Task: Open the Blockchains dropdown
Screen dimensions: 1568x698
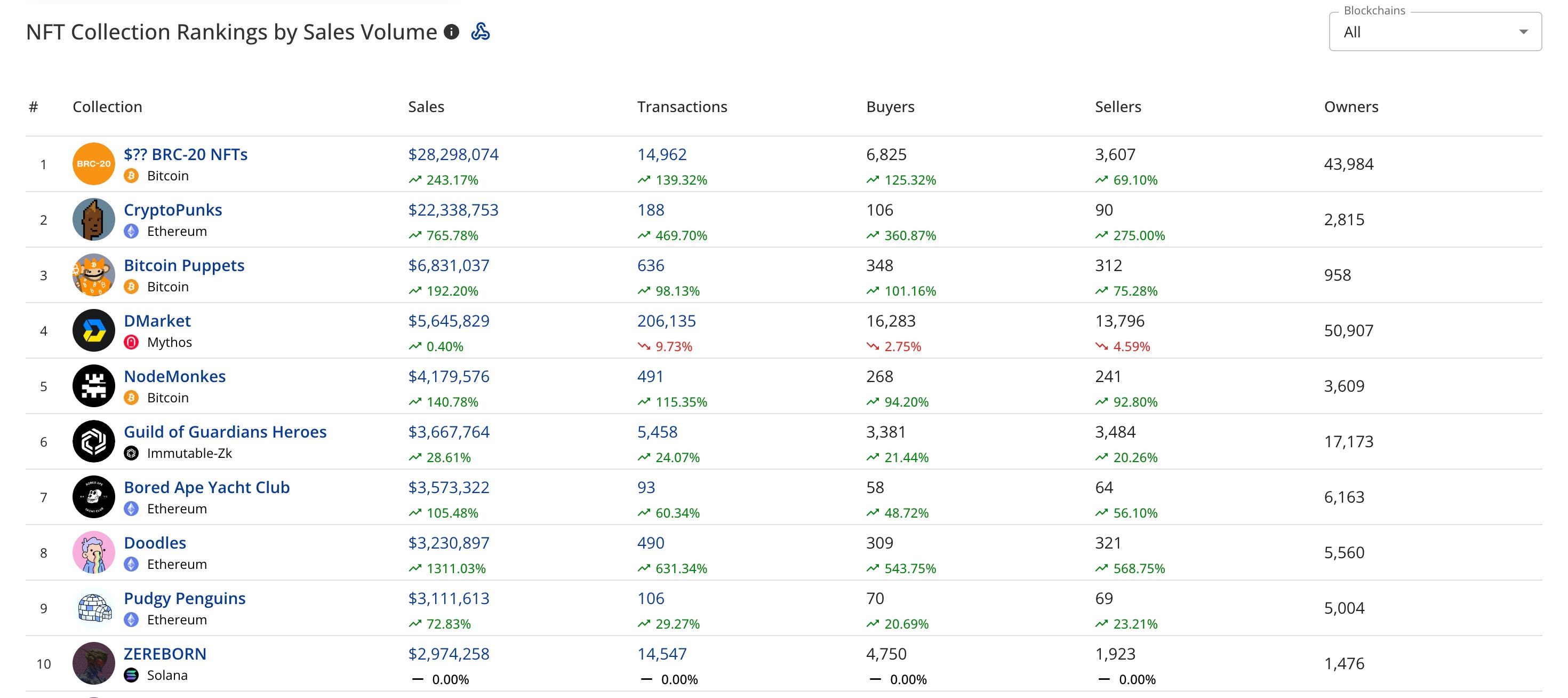Action: (1425, 32)
